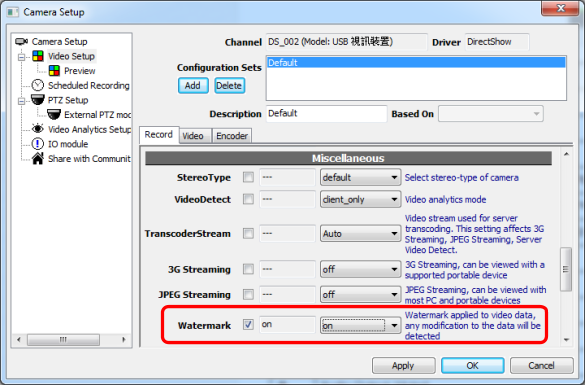Collapse the PTZ Setup tree node
585x385 pixels.
22,101
